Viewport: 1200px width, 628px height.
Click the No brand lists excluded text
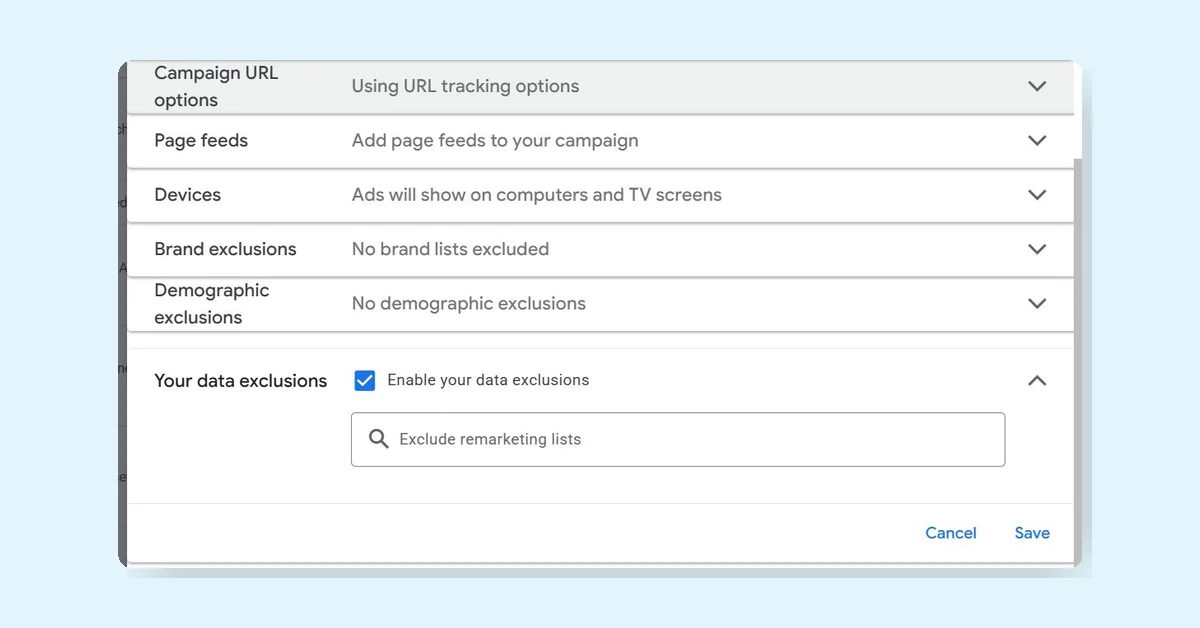(x=450, y=249)
